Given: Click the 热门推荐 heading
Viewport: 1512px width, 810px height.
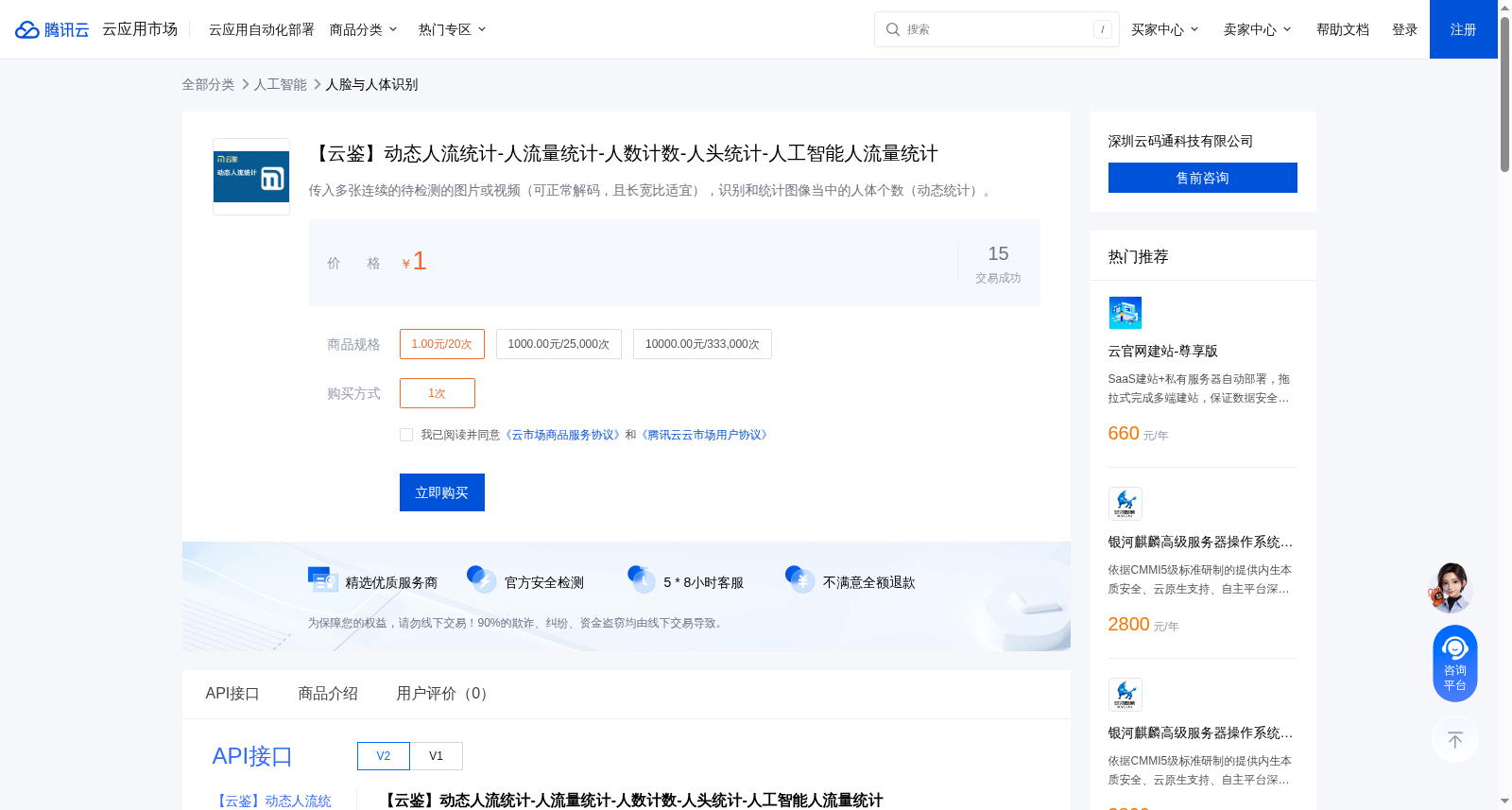Looking at the screenshot, I should (1139, 256).
